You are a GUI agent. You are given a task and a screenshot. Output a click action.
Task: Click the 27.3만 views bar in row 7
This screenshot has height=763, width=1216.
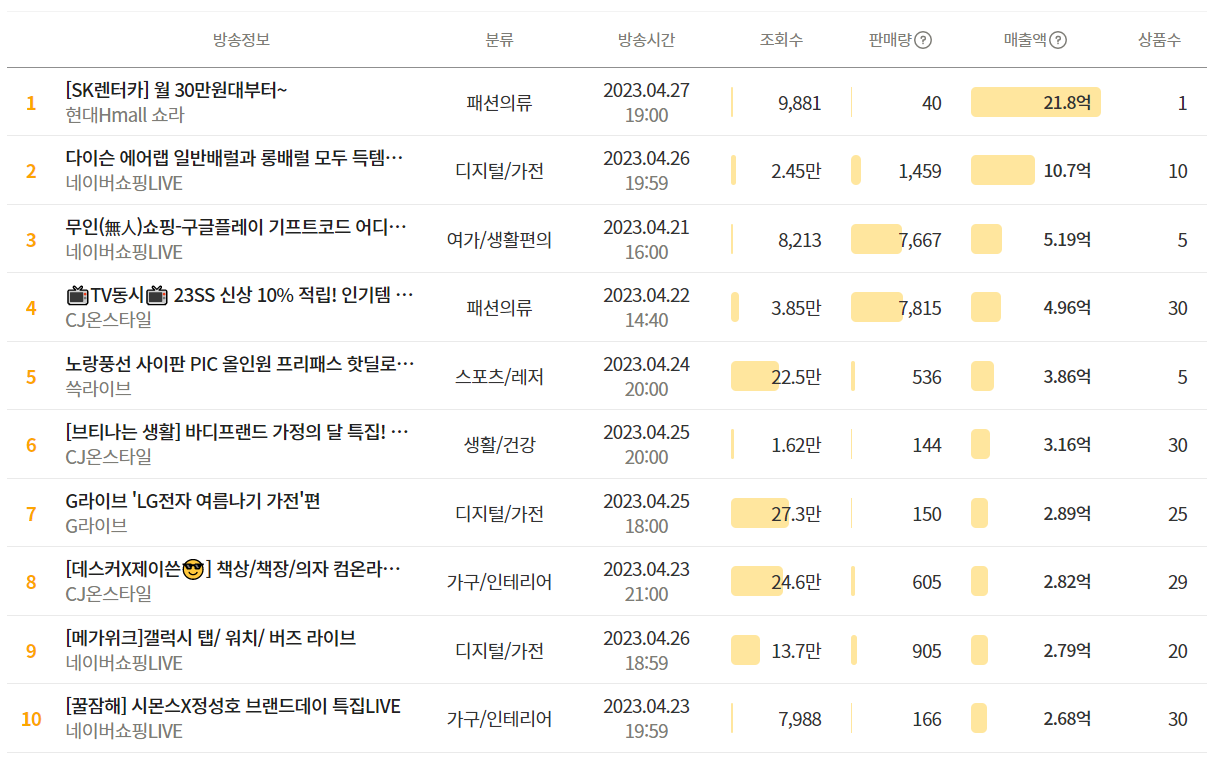pos(760,513)
